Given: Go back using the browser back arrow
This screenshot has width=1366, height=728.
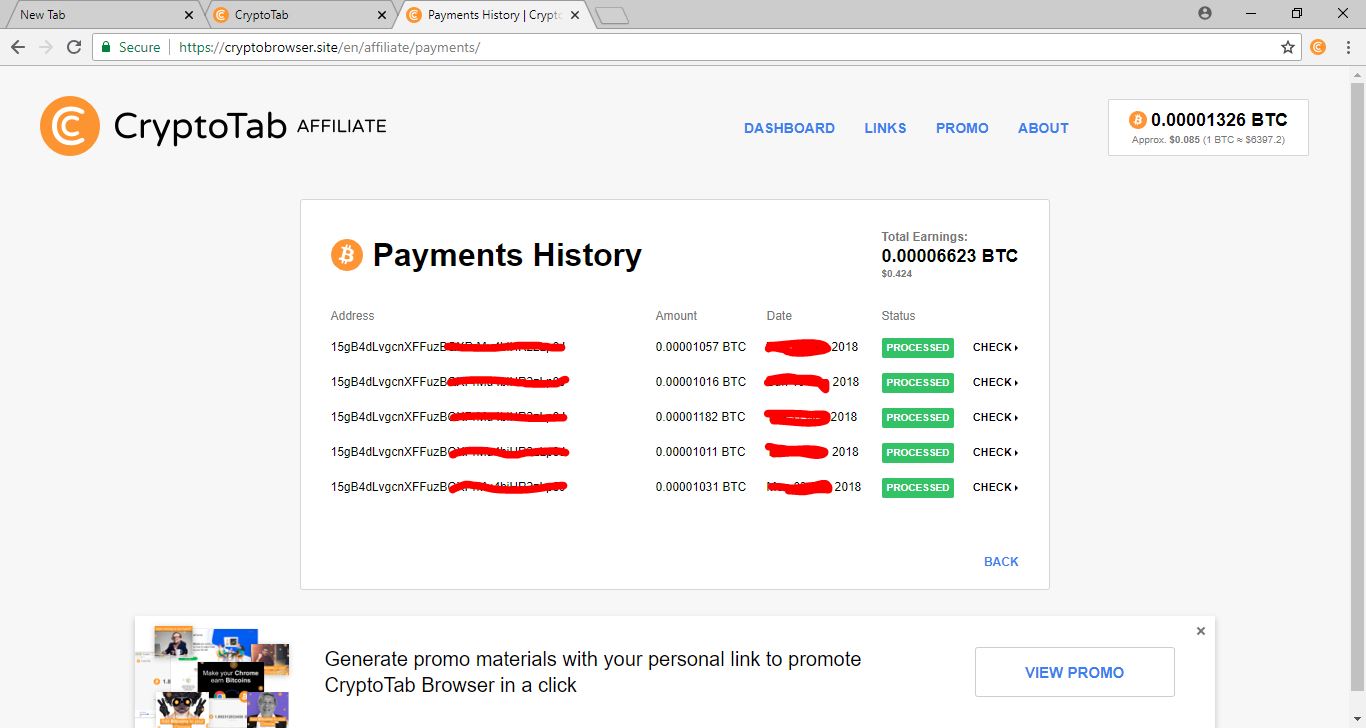Looking at the screenshot, I should 18,47.
